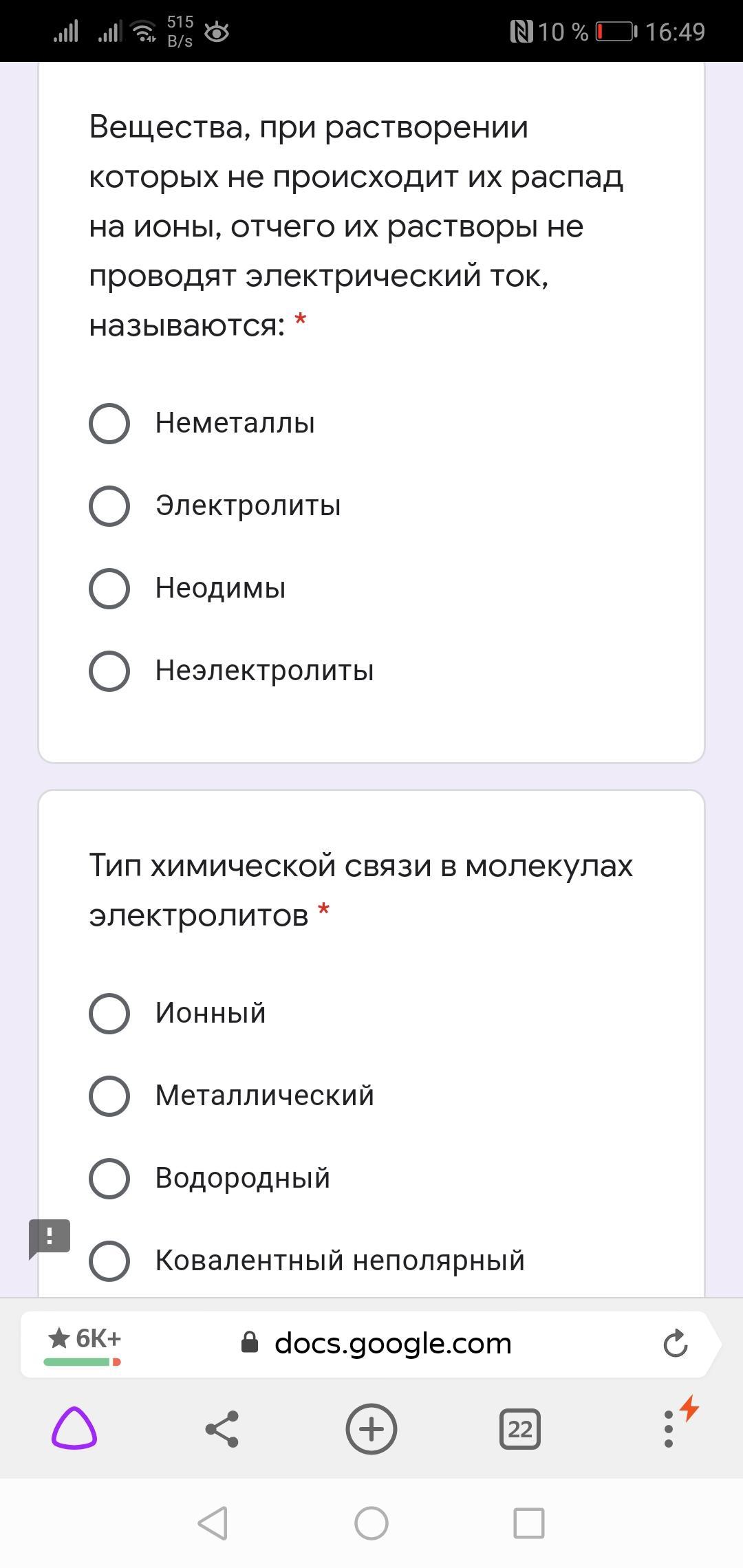Screen dimensions: 743x1568
Task: Select Металлический bond type
Action: point(109,1096)
